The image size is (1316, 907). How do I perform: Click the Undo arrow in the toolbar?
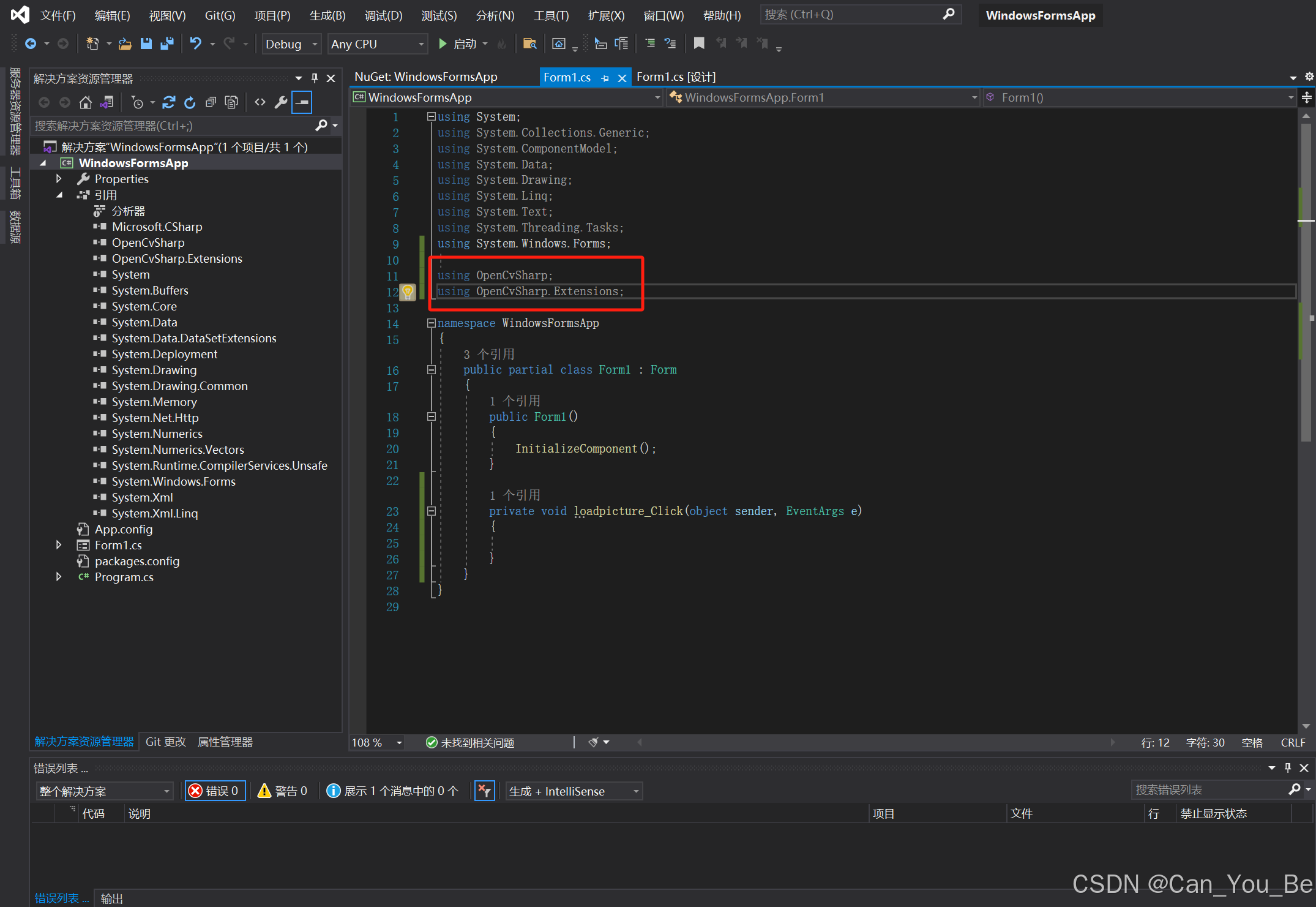(x=195, y=43)
